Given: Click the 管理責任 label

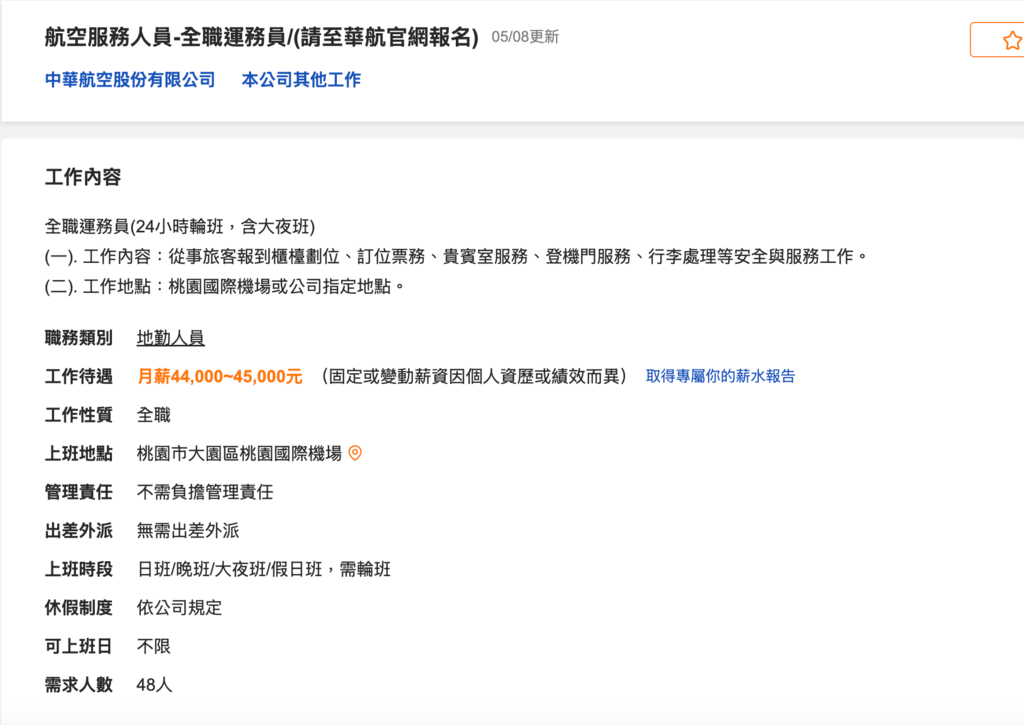Looking at the screenshot, I should (78, 492).
